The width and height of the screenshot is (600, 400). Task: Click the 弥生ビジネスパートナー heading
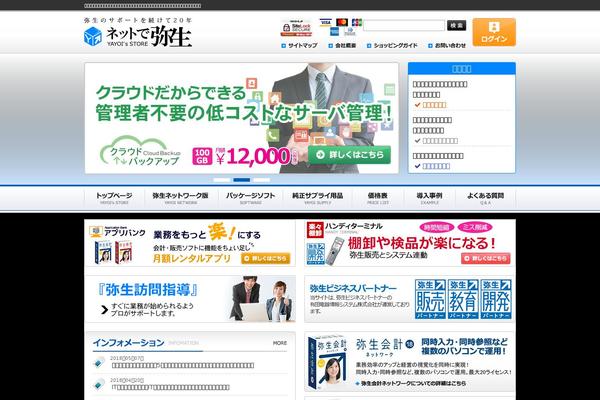(353, 288)
